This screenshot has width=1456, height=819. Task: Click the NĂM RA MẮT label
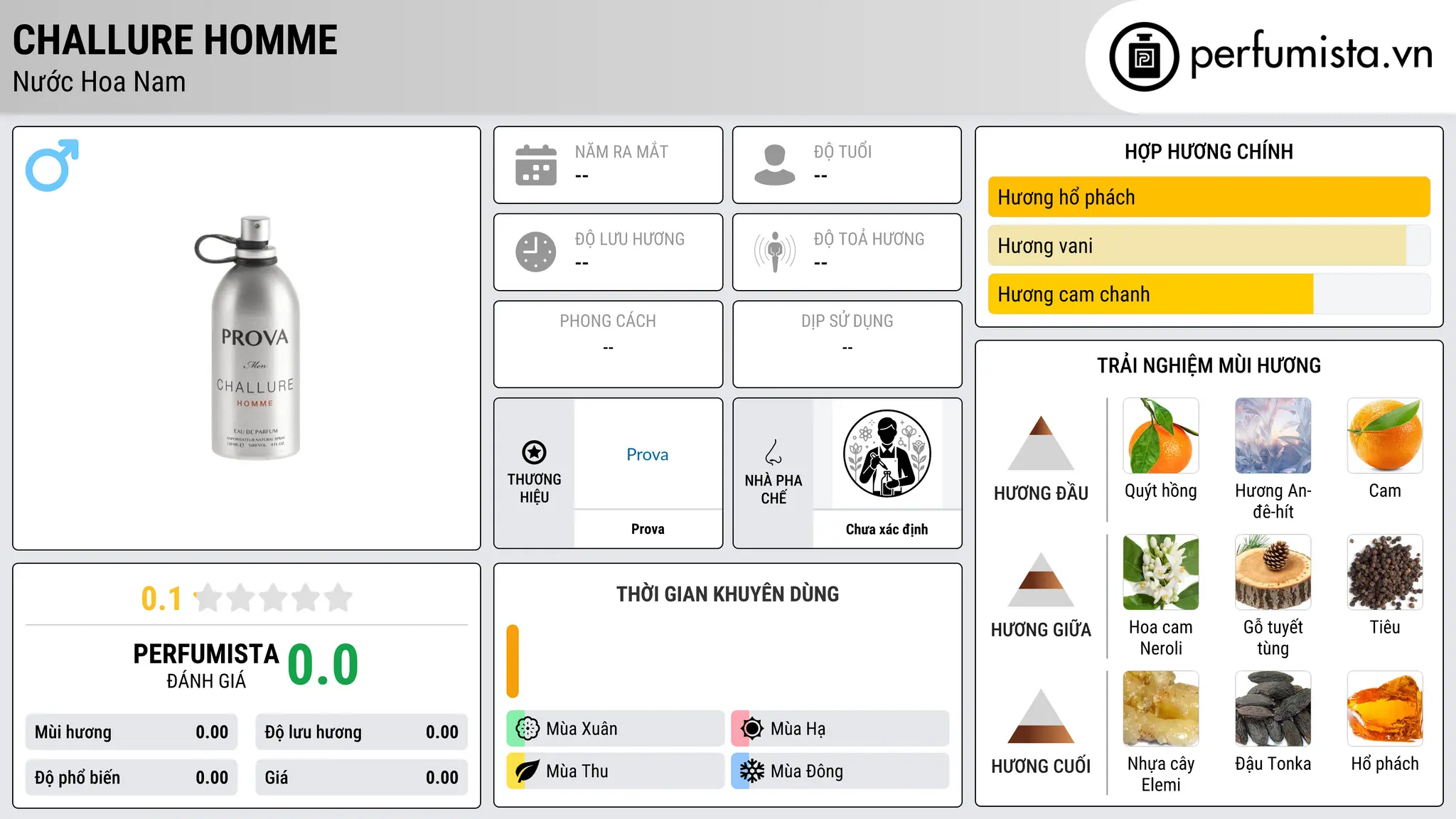pyautogui.click(x=621, y=151)
